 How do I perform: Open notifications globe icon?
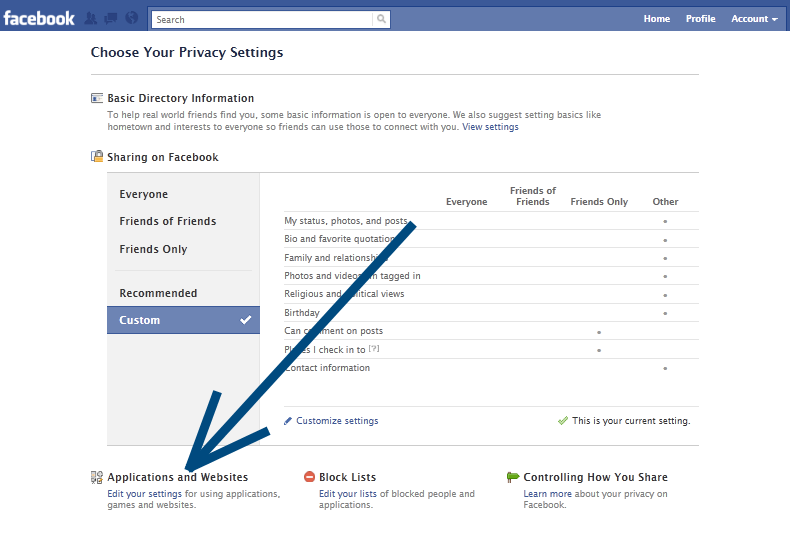click(x=130, y=19)
